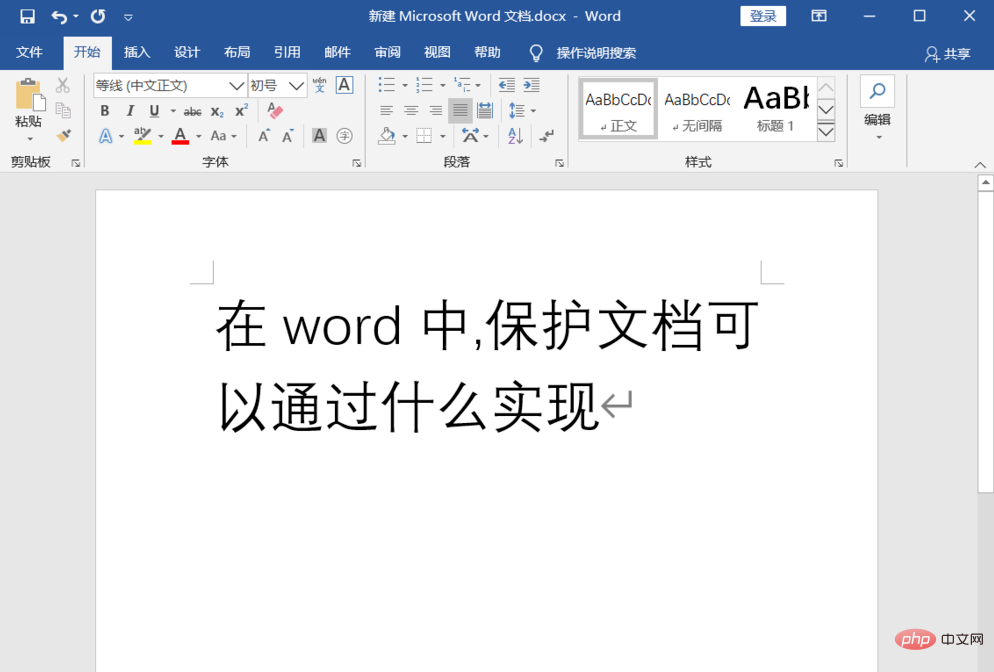Toggle strikethrough (abc) formatting
Screen dimensions: 994x672
(192, 112)
